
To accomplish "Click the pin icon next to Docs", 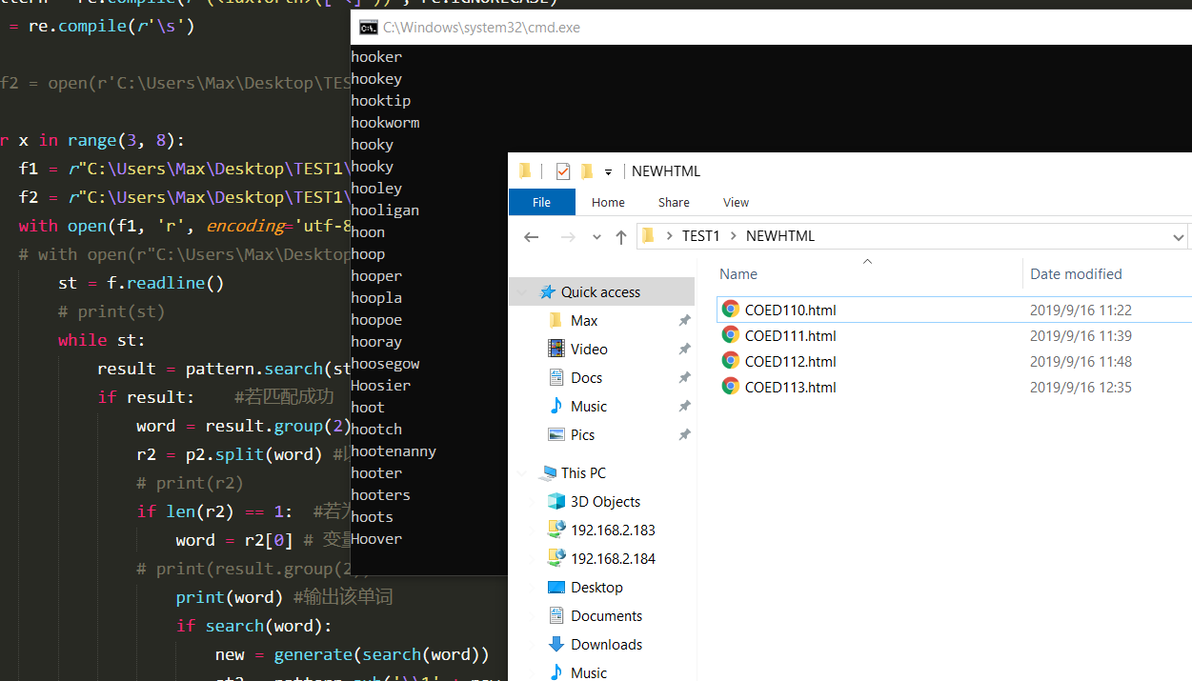I will click(x=684, y=378).
